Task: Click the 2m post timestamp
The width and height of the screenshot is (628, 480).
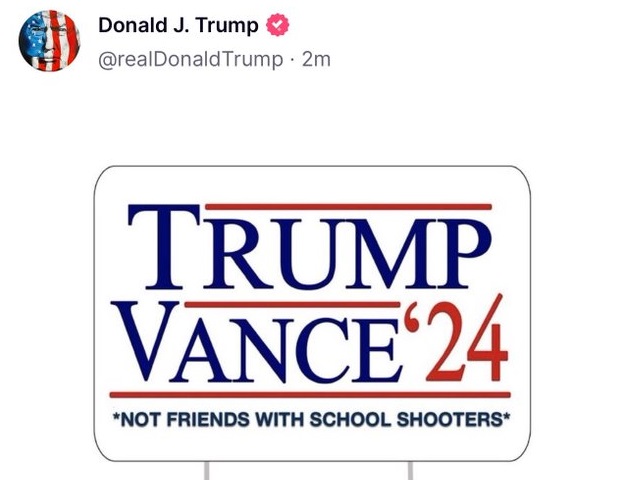Action: tap(316, 59)
